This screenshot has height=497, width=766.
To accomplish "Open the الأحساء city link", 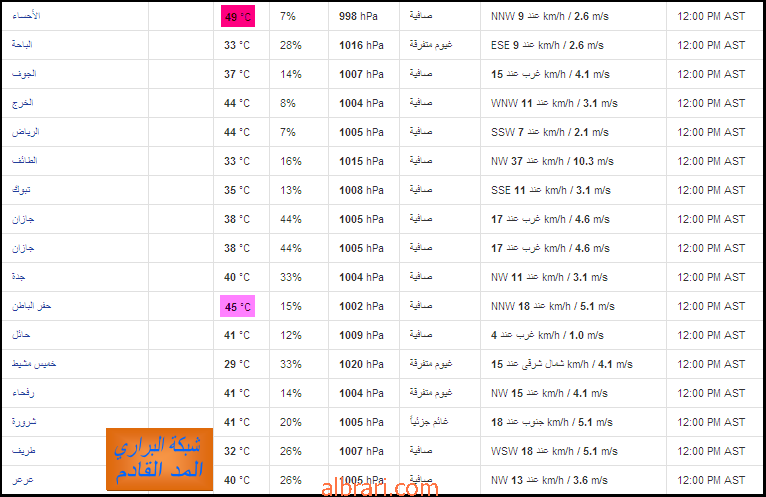I will click(26, 16).
